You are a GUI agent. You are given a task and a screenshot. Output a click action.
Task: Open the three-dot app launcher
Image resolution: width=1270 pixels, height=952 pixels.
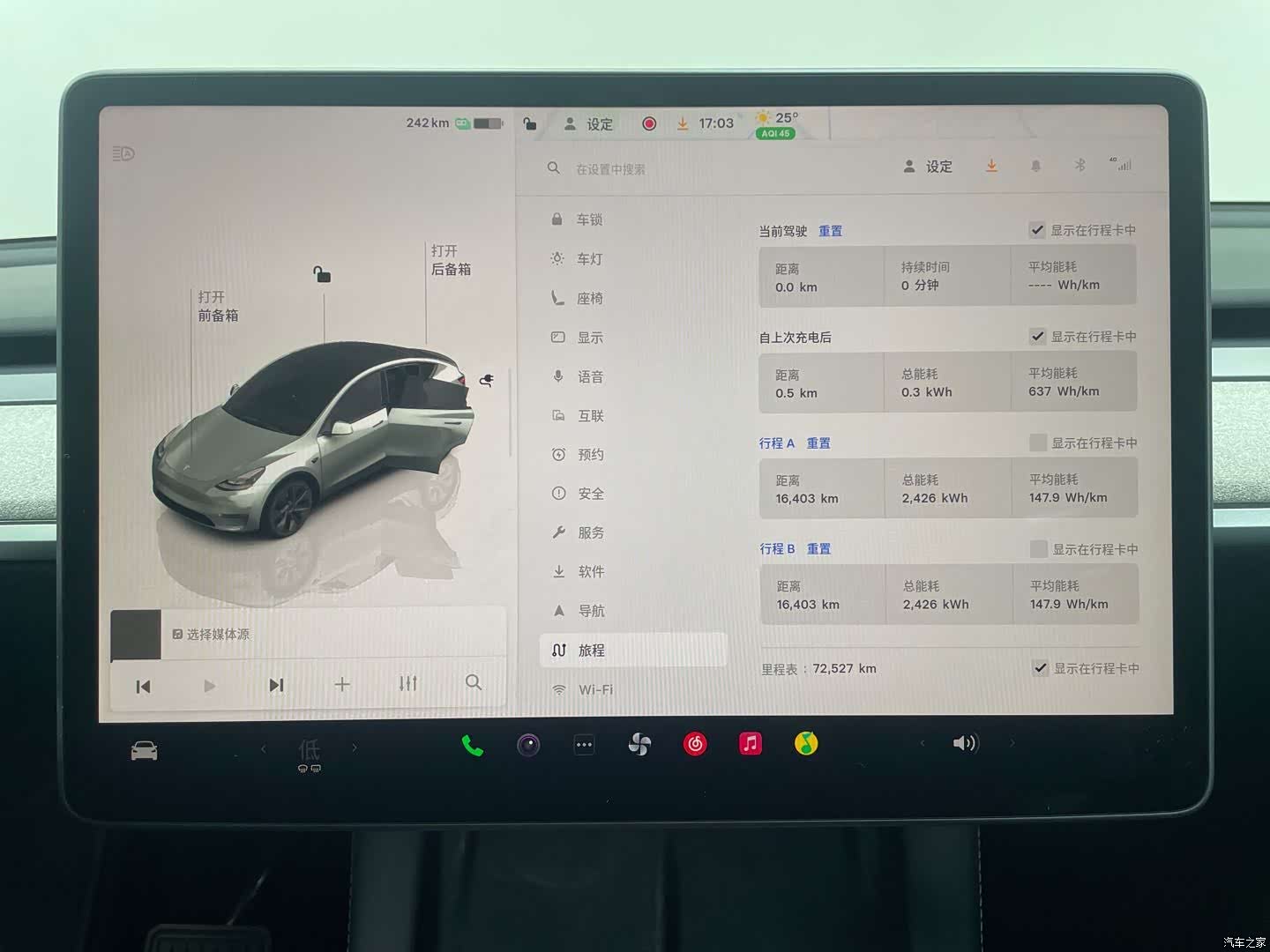point(584,745)
